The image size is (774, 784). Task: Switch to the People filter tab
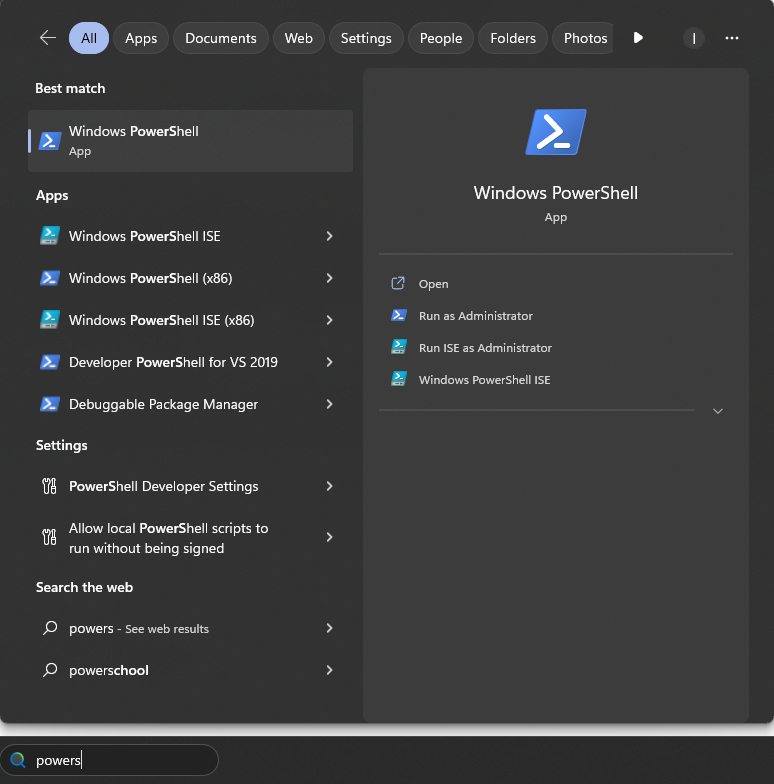click(440, 38)
